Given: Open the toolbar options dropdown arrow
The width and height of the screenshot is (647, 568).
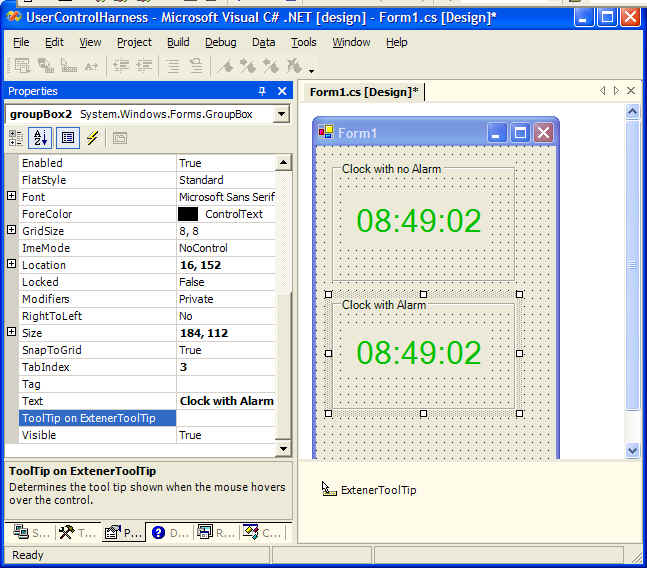Looking at the screenshot, I should point(311,71).
